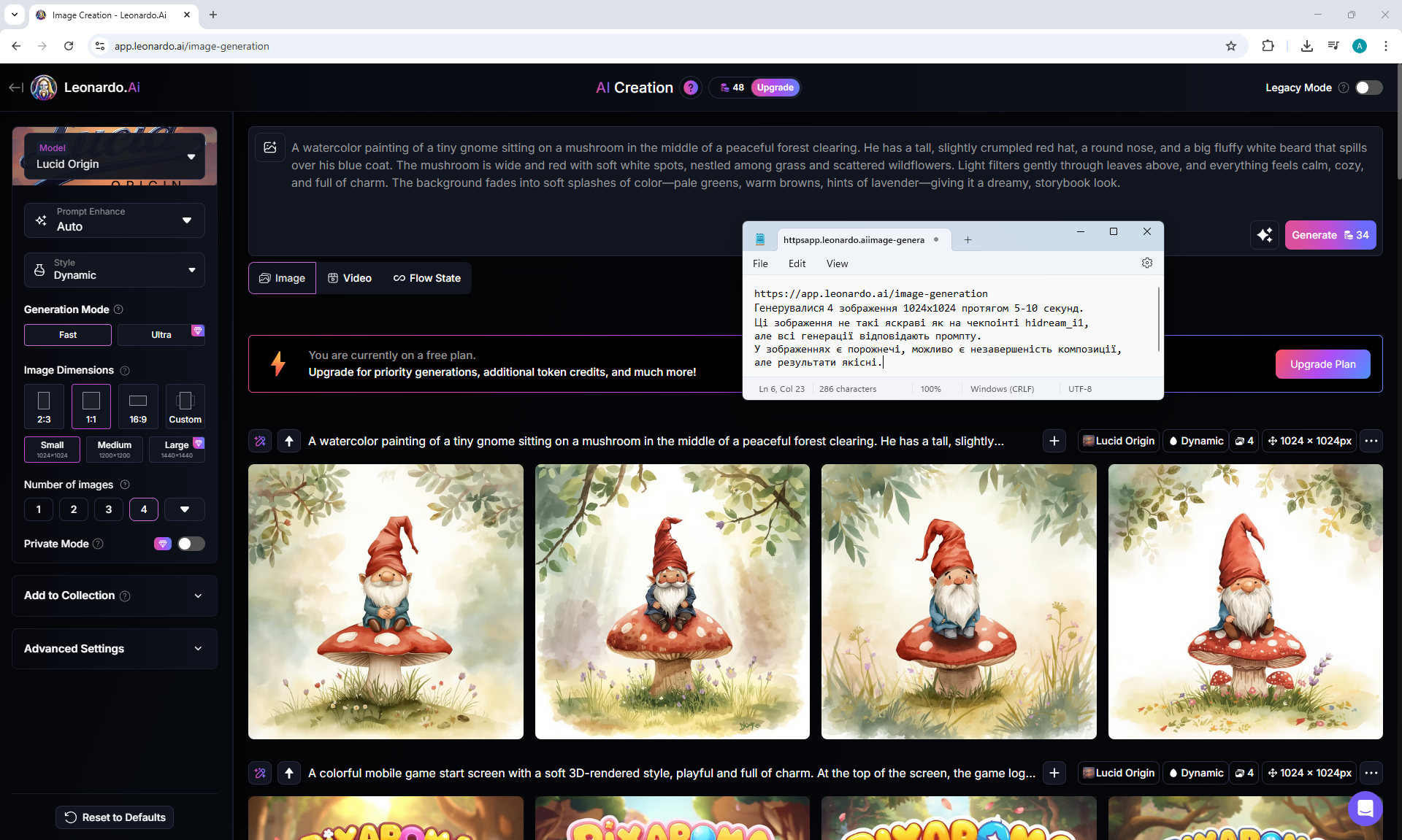Open the Edit menu in Notepad

tap(797, 263)
